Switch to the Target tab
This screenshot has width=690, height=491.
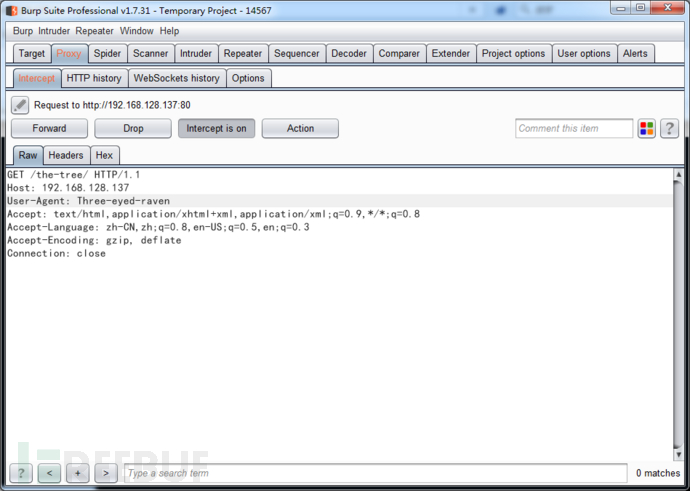pyautogui.click(x=32, y=54)
